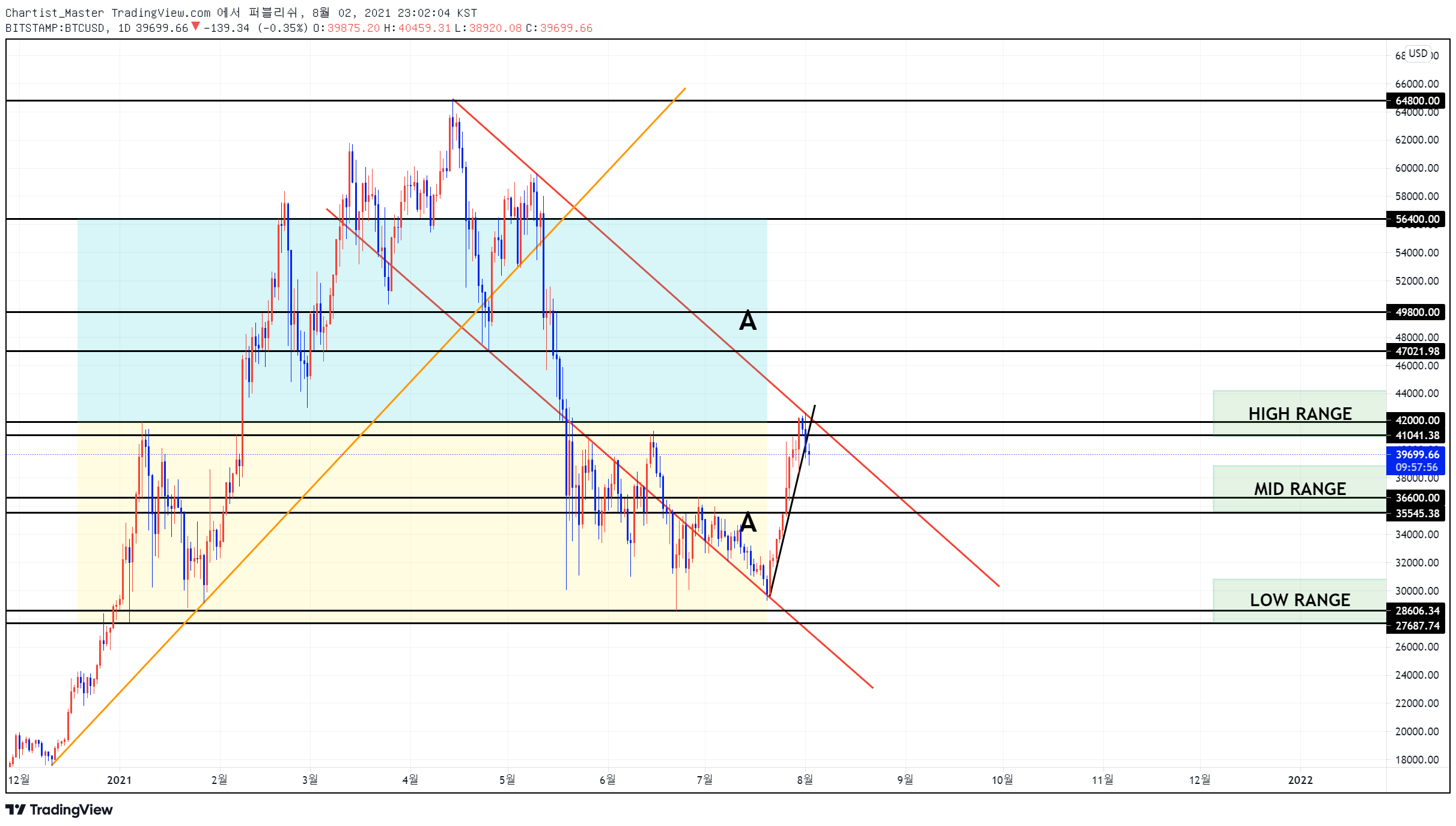Click the H:40459.31 high value
Viewport: 1456px width, 826px height.
point(417,28)
